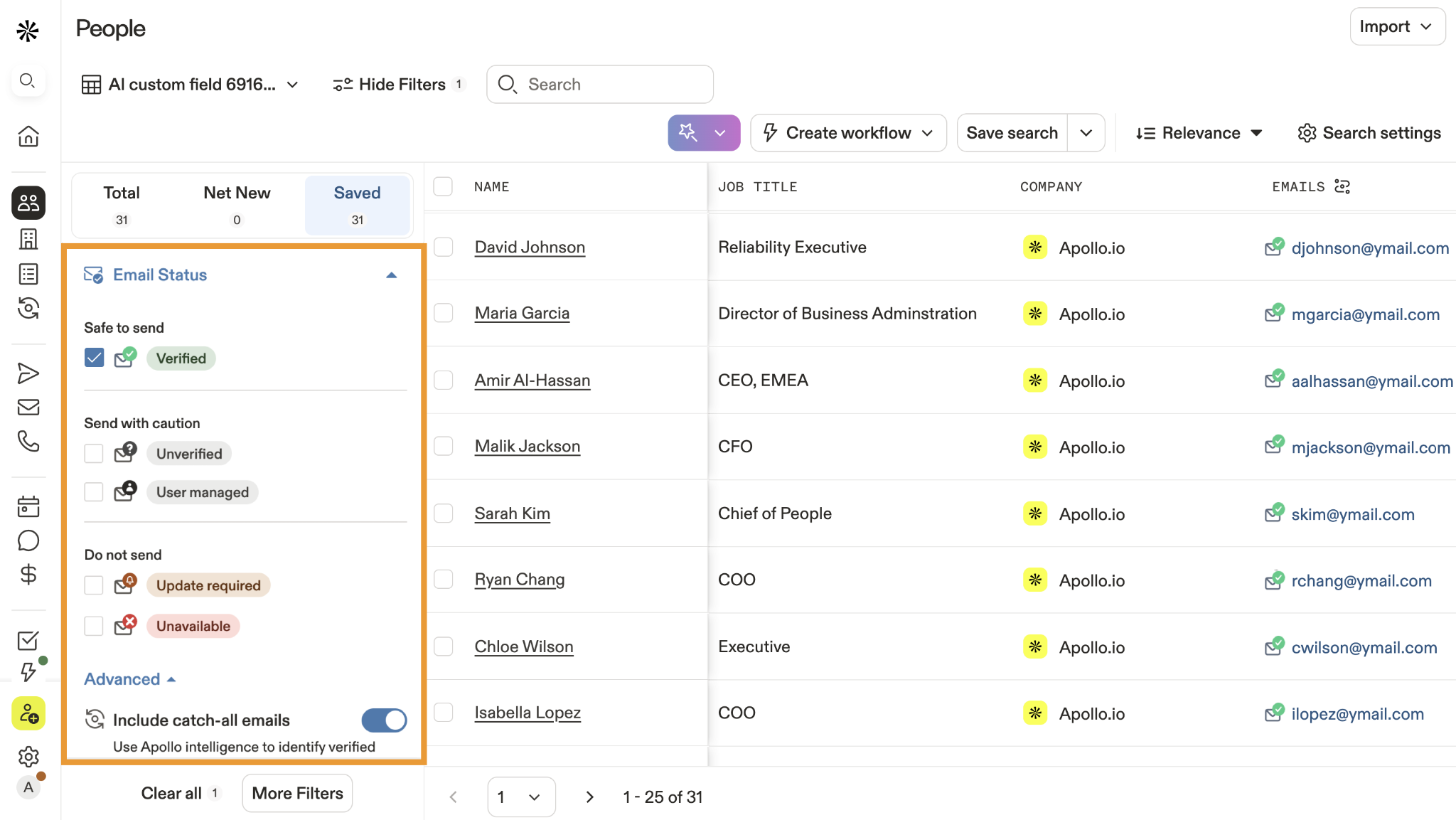Image resolution: width=1456 pixels, height=820 pixels.
Task: Open the Emails envelope sidebar icon
Action: 28,408
